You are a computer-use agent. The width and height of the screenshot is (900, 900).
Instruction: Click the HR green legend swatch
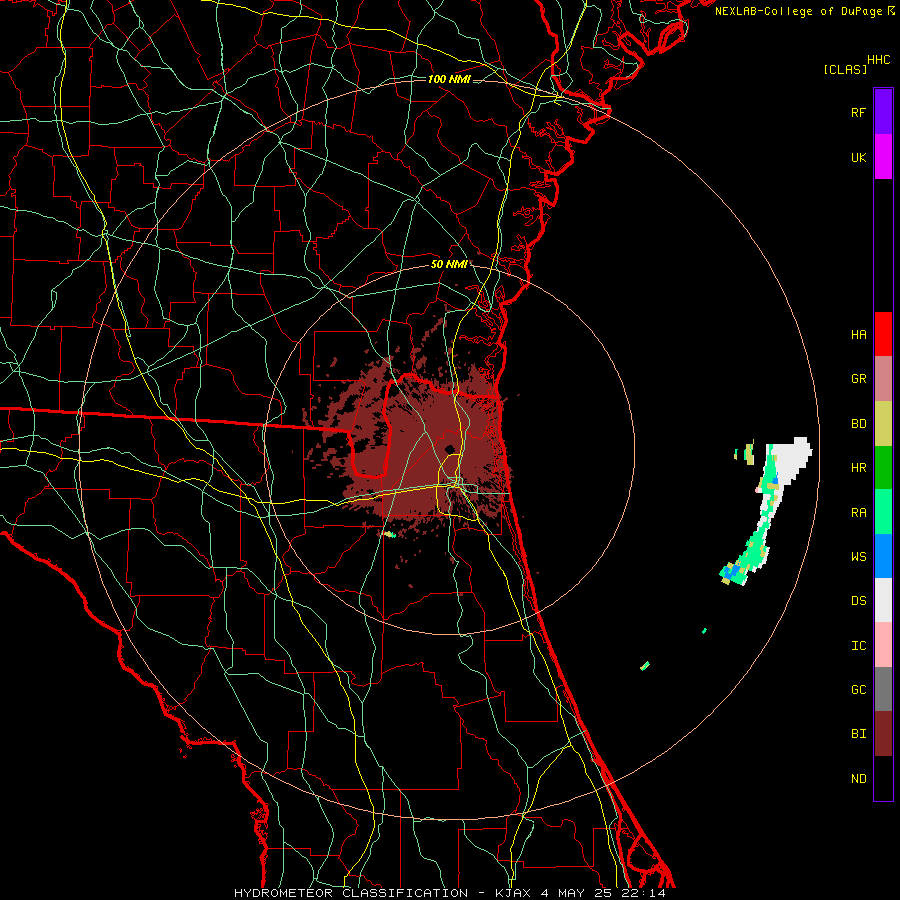click(x=883, y=467)
